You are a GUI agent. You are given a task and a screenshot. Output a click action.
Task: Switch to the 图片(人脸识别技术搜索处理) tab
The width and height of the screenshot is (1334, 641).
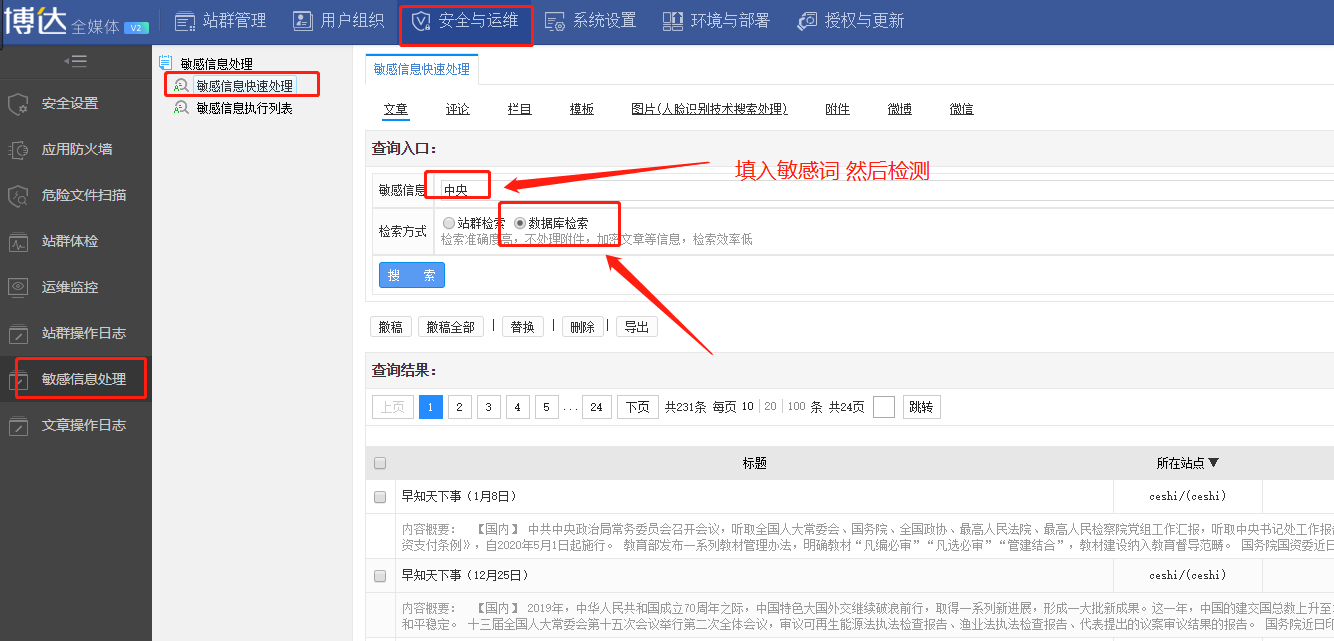(x=710, y=109)
